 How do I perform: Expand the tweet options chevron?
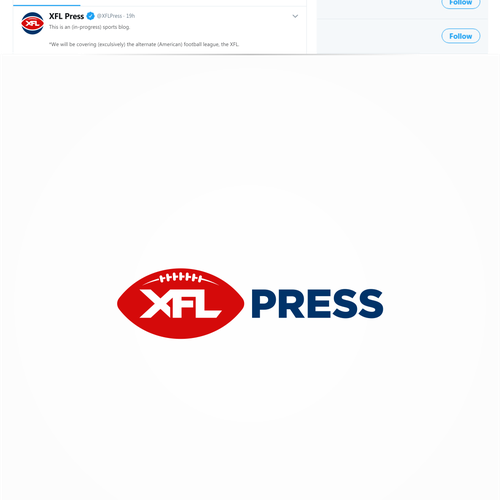point(295,16)
